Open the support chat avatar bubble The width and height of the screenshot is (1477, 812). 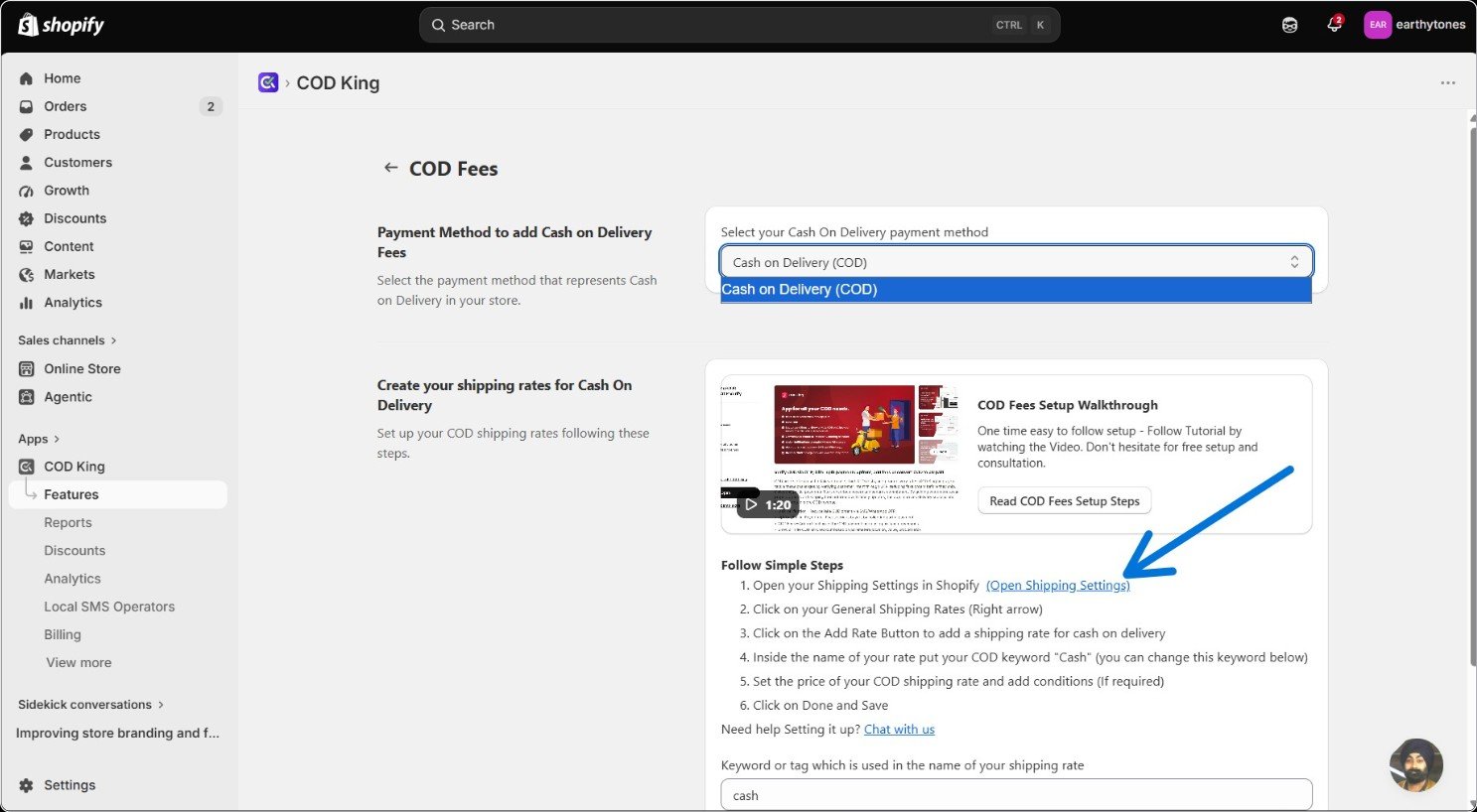1416,765
